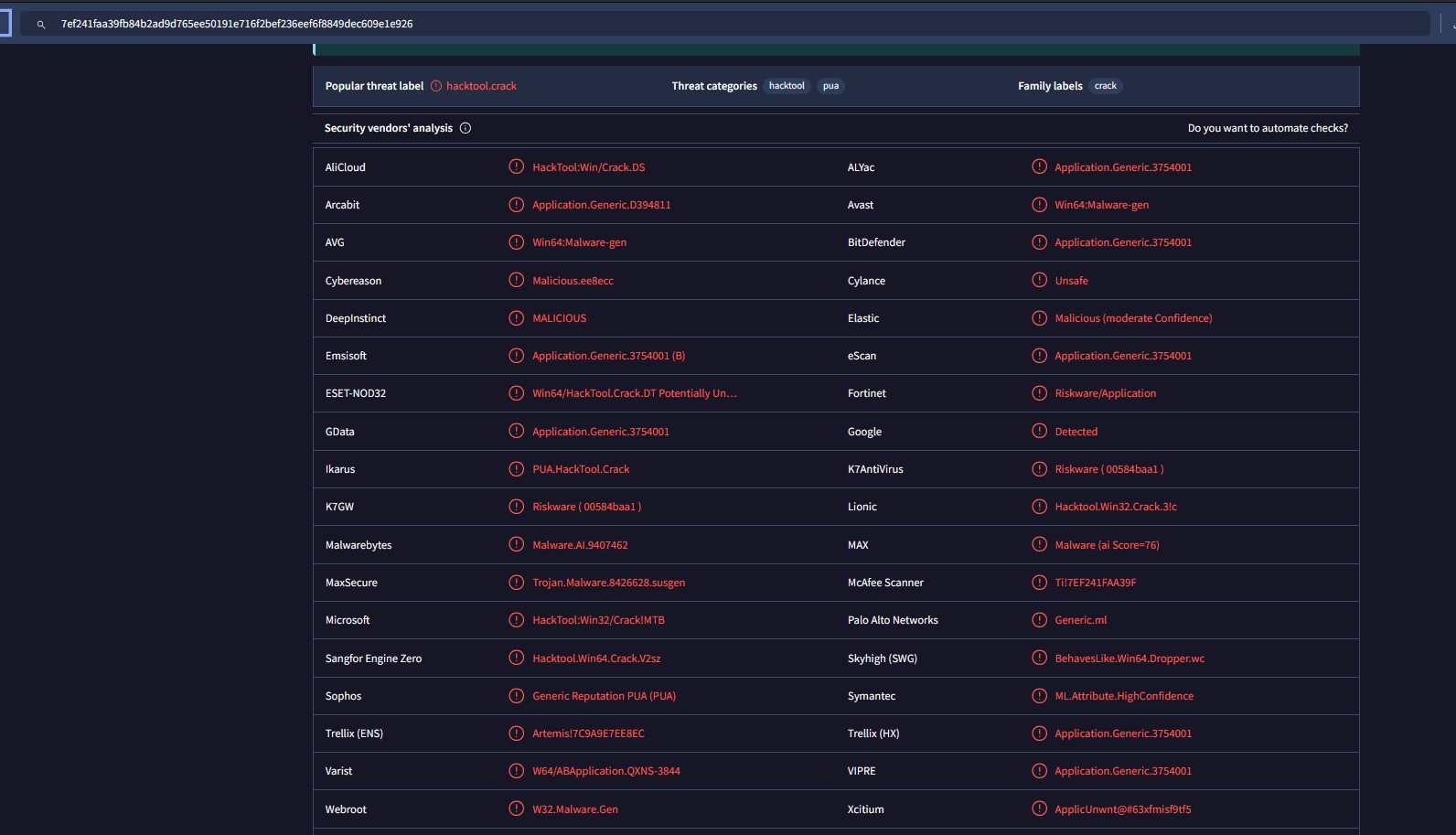Viewport: 1456px width, 835px height.
Task: Select the crack family label tag
Action: pos(1106,86)
